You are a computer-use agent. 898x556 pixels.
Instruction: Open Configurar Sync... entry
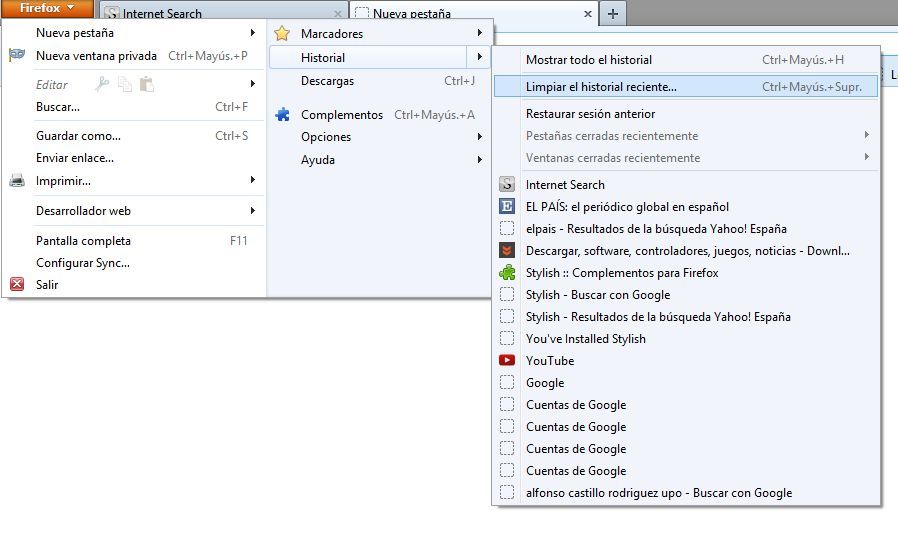135,262
